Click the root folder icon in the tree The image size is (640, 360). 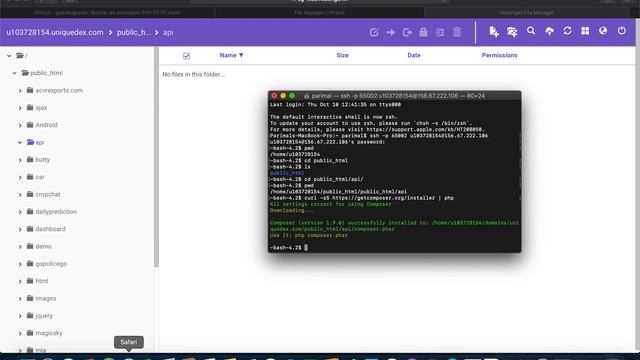(20, 55)
